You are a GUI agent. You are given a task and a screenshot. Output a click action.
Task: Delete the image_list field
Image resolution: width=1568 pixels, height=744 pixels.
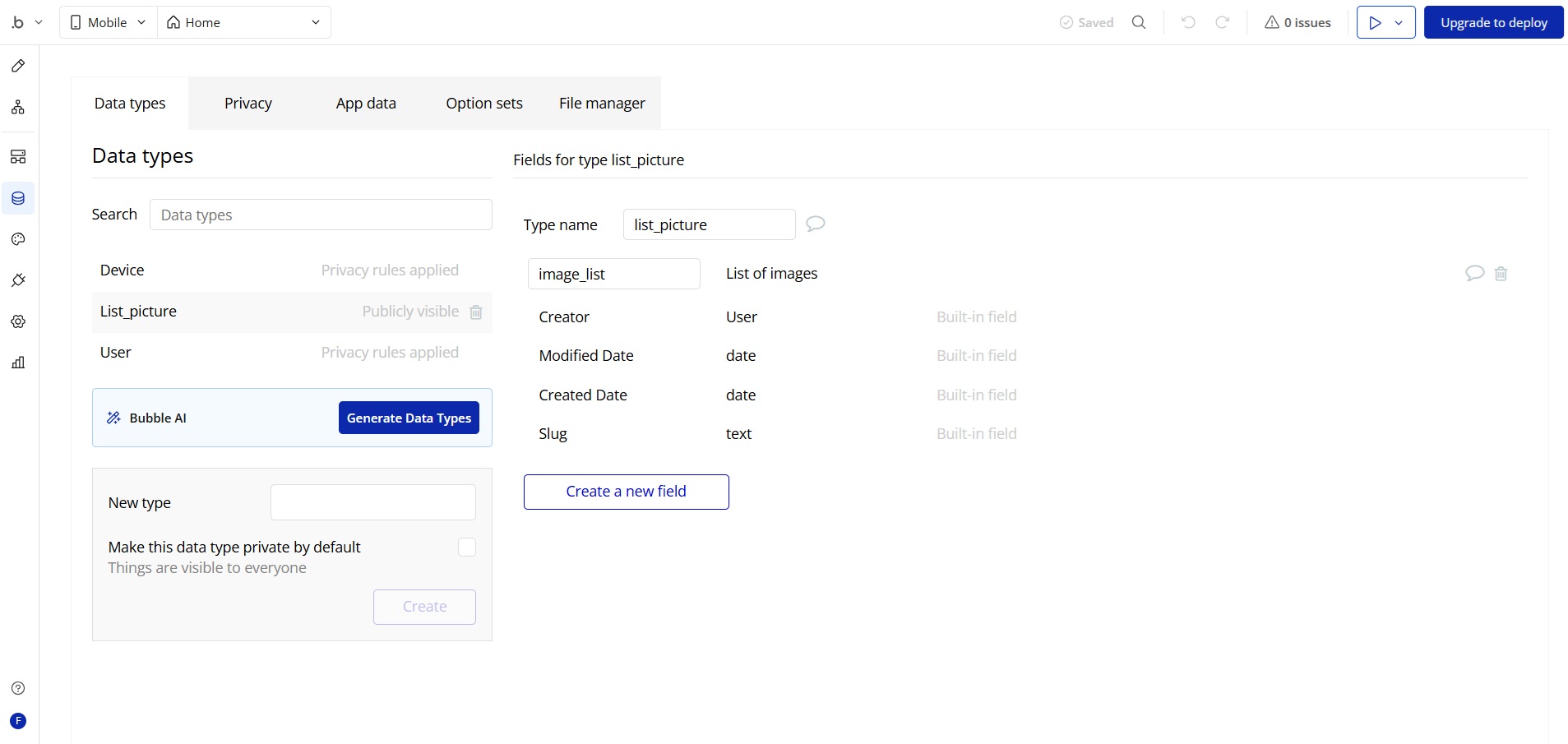point(1501,274)
